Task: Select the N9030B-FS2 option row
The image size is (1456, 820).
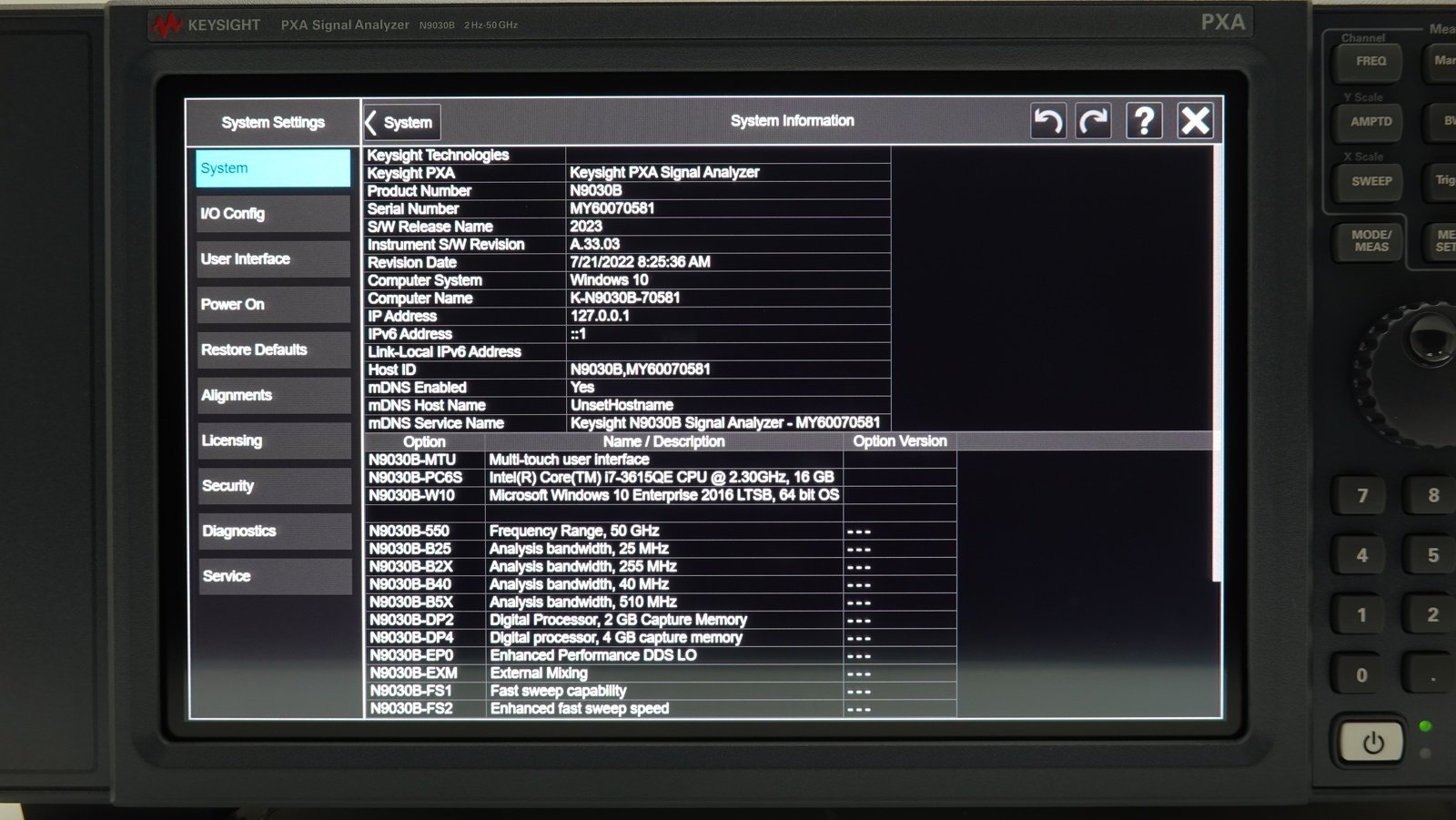Action: coord(661,708)
